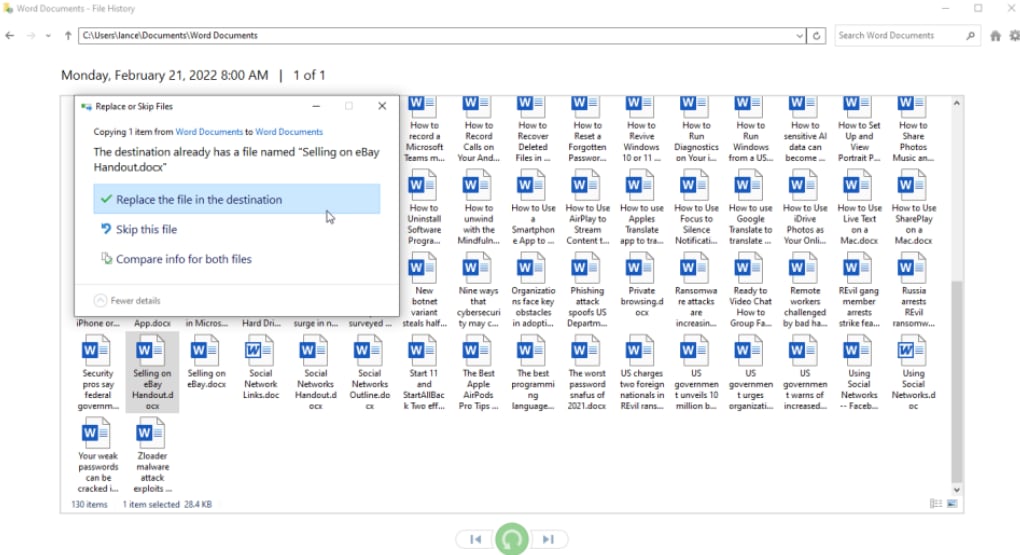
Task: Select The best programming language file
Action: (x=533, y=374)
